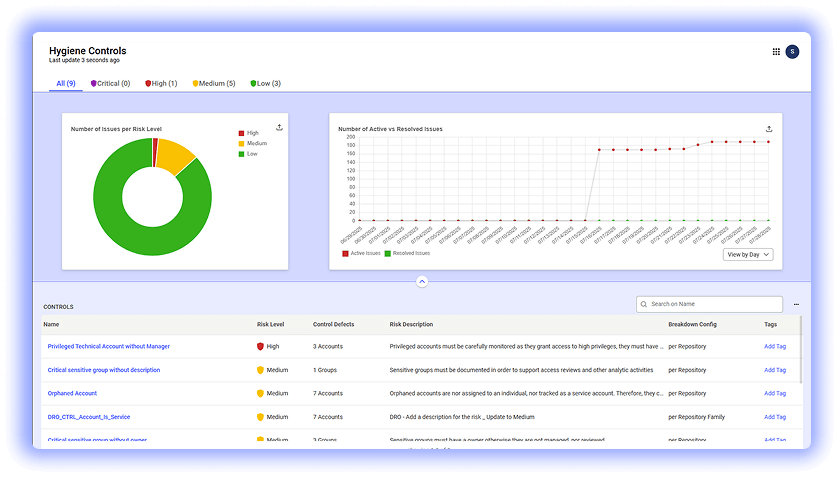
Task: Sort by the Control Defects column header
Action: [x=333, y=324]
